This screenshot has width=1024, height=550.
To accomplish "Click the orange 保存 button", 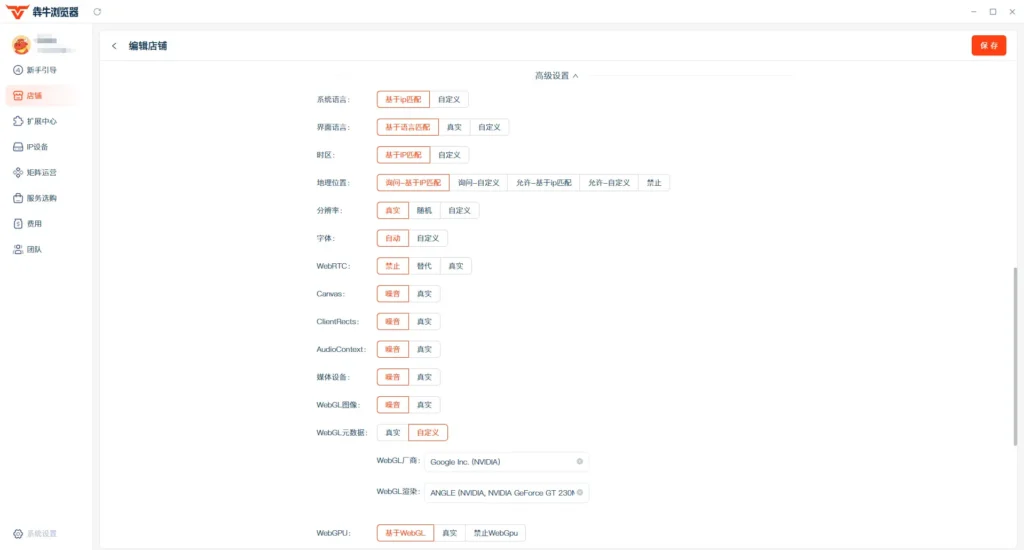I will (x=989, y=46).
